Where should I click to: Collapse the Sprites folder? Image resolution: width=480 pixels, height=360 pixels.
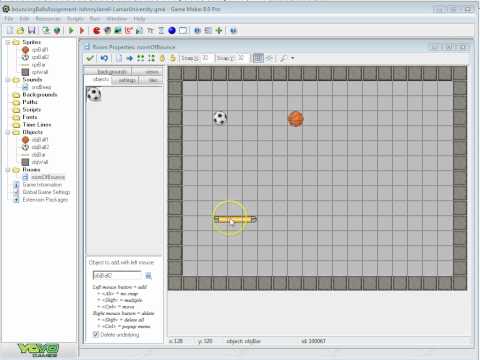click(8, 42)
